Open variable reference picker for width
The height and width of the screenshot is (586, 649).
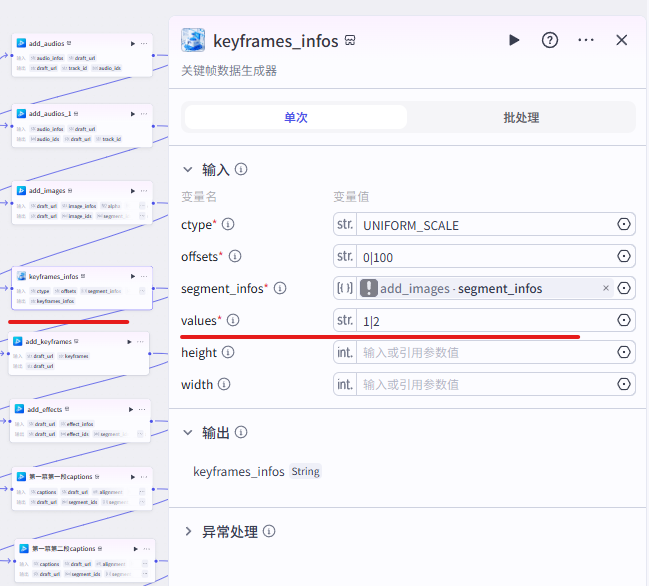pyautogui.click(x=623, y=384)
